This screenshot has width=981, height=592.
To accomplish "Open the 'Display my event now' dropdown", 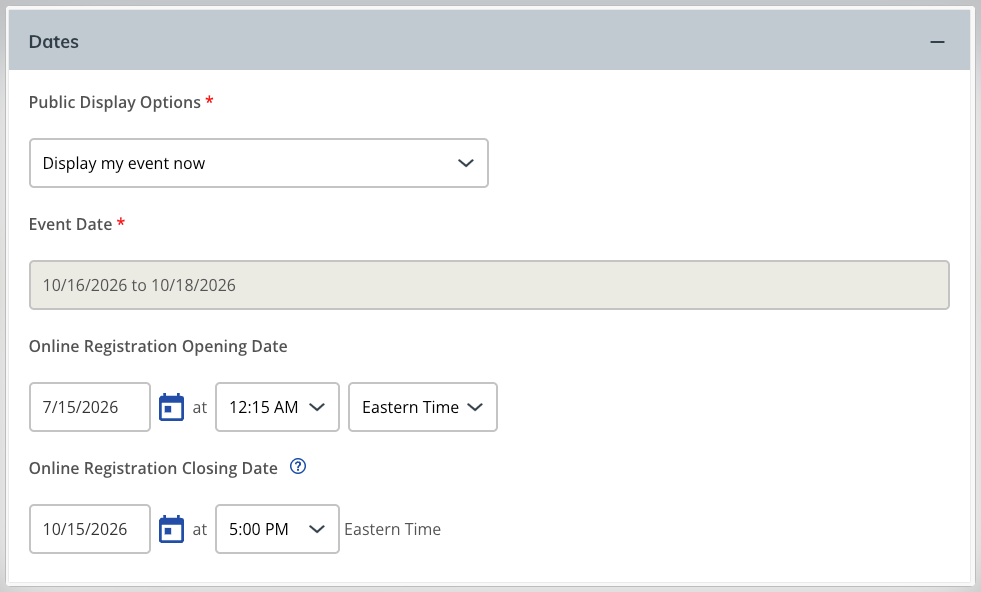I will pos(258,163).
